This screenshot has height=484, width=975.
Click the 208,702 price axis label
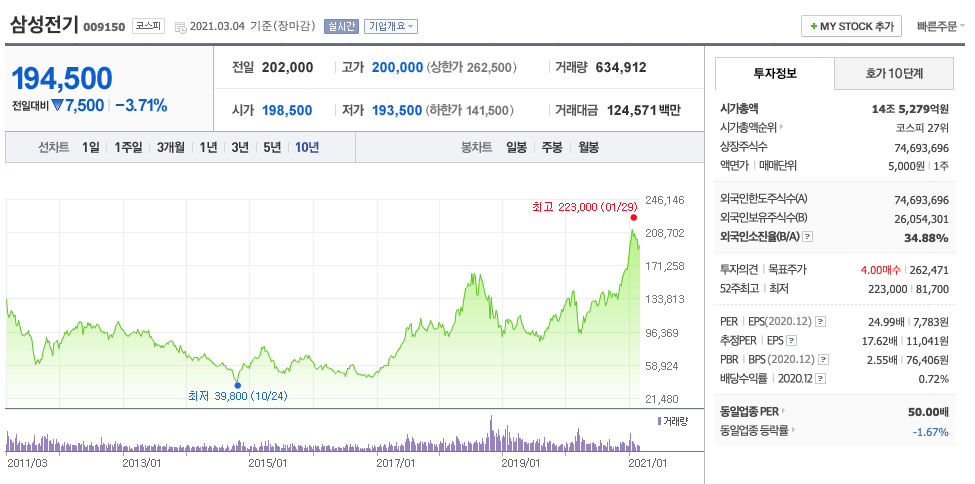pyautogui.click(x=665, y=233)
